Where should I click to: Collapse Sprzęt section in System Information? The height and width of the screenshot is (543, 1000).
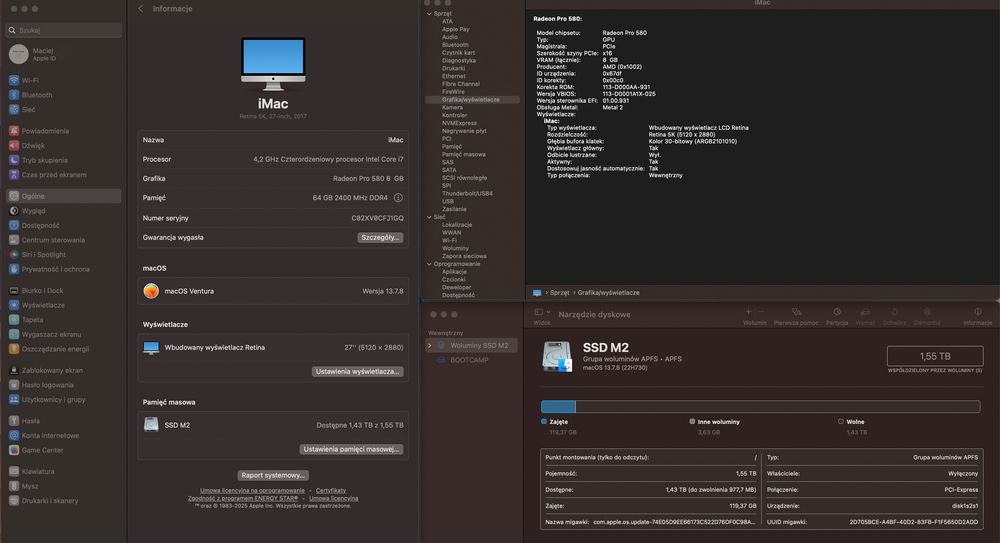429,13
